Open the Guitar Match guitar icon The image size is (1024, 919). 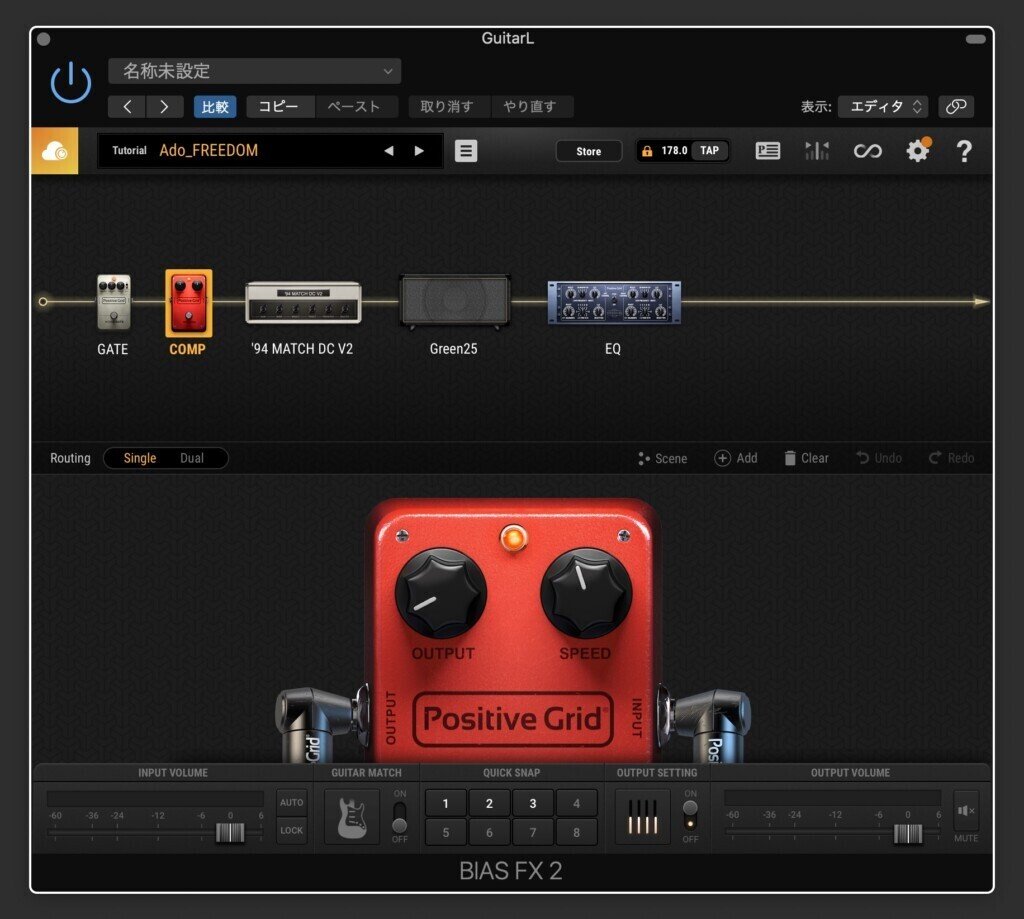tap(352, 816)
